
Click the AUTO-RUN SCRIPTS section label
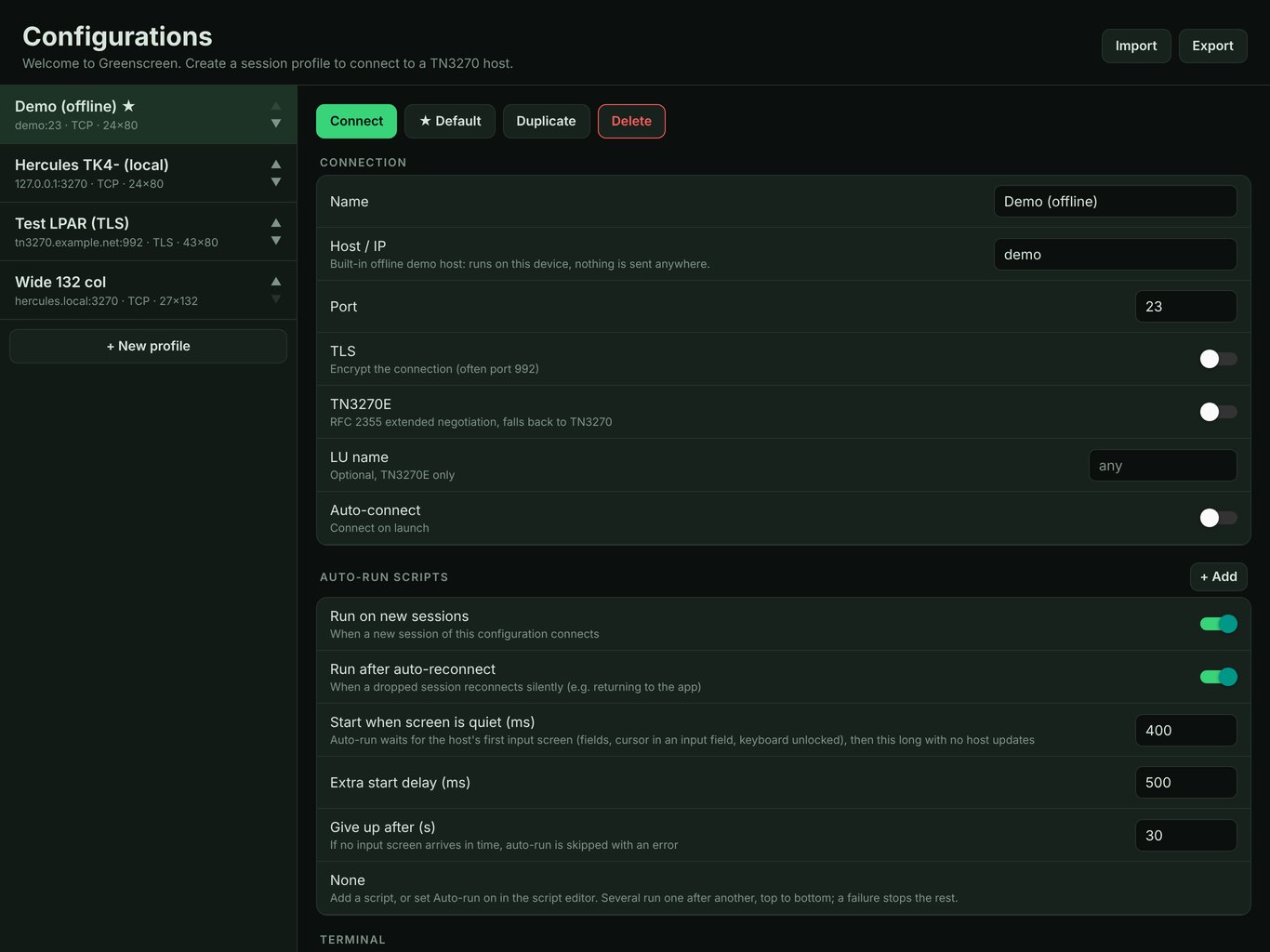[x=384, y=577]
